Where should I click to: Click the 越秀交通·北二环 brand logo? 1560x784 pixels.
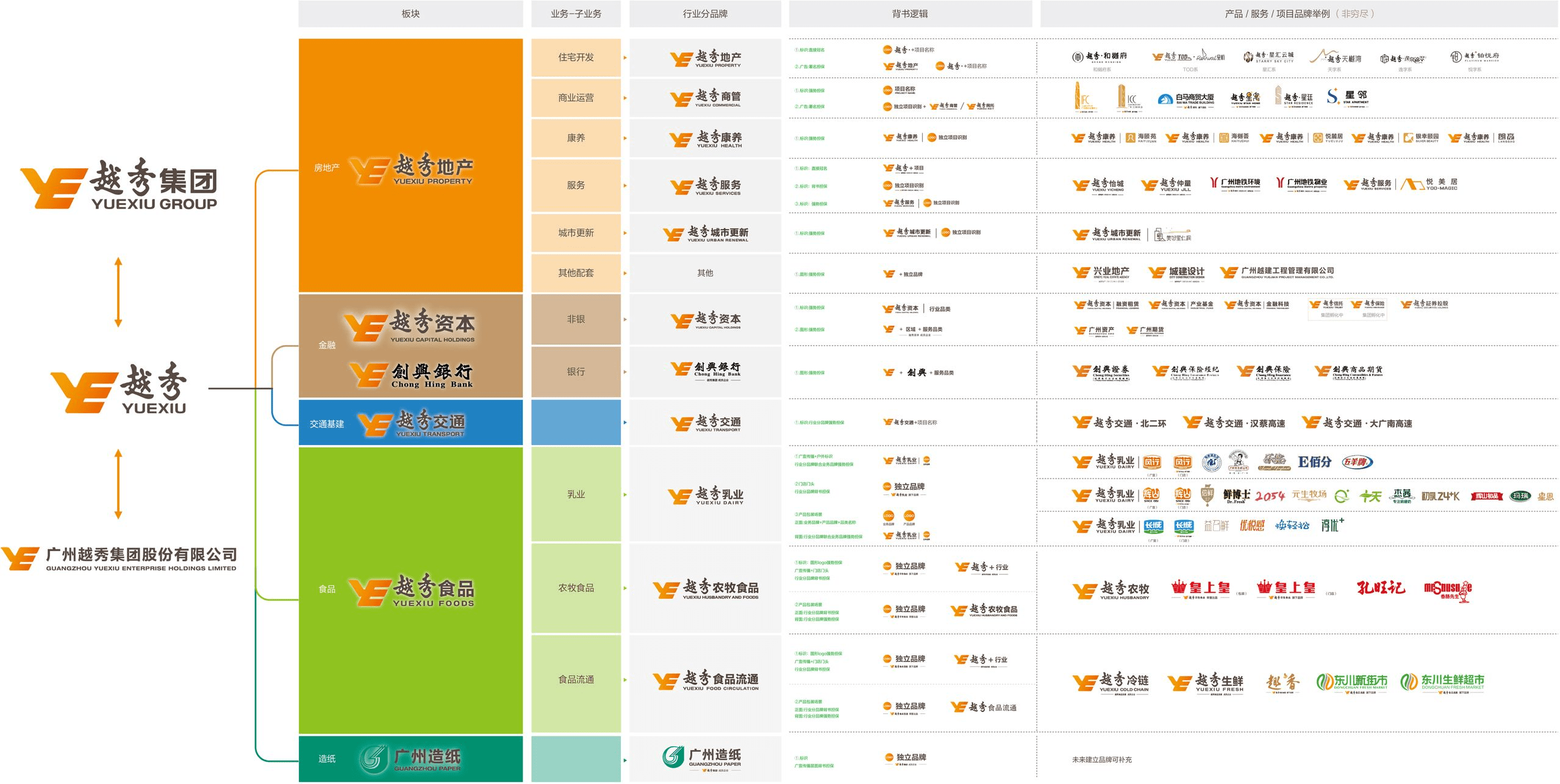[x=1119, y=422]
